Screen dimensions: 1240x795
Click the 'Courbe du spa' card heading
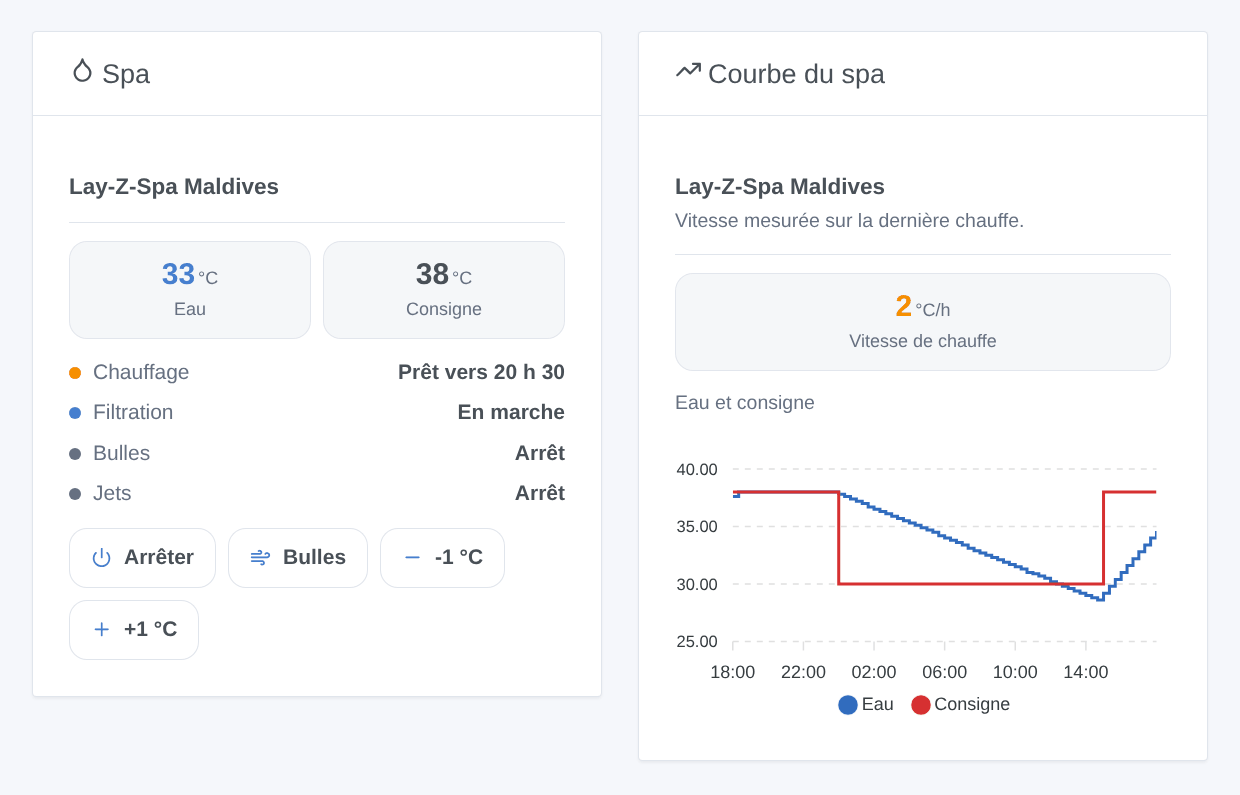click(x=796, y=74)
